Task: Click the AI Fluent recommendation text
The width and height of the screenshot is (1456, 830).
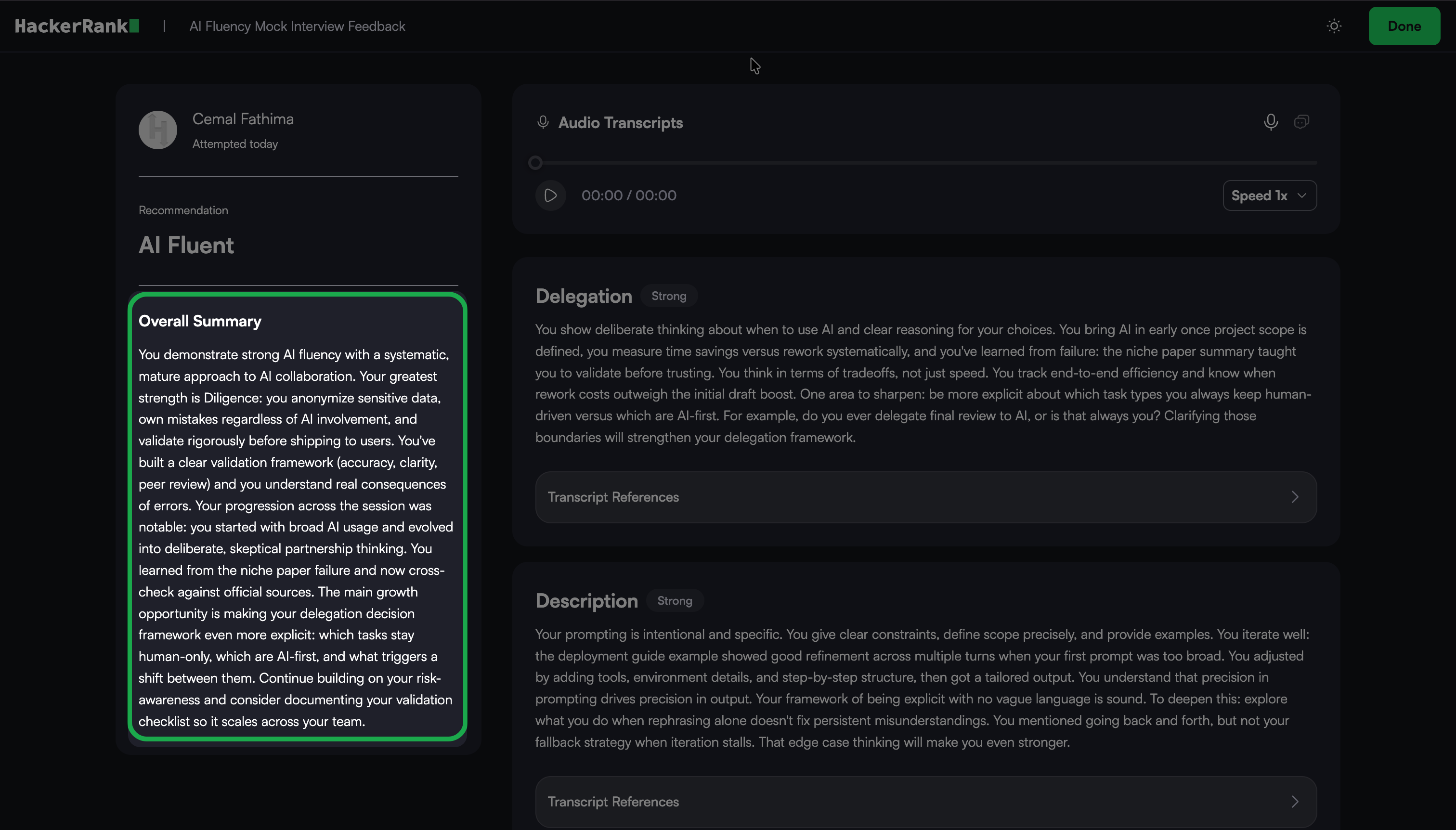Action: pos(186,245)
